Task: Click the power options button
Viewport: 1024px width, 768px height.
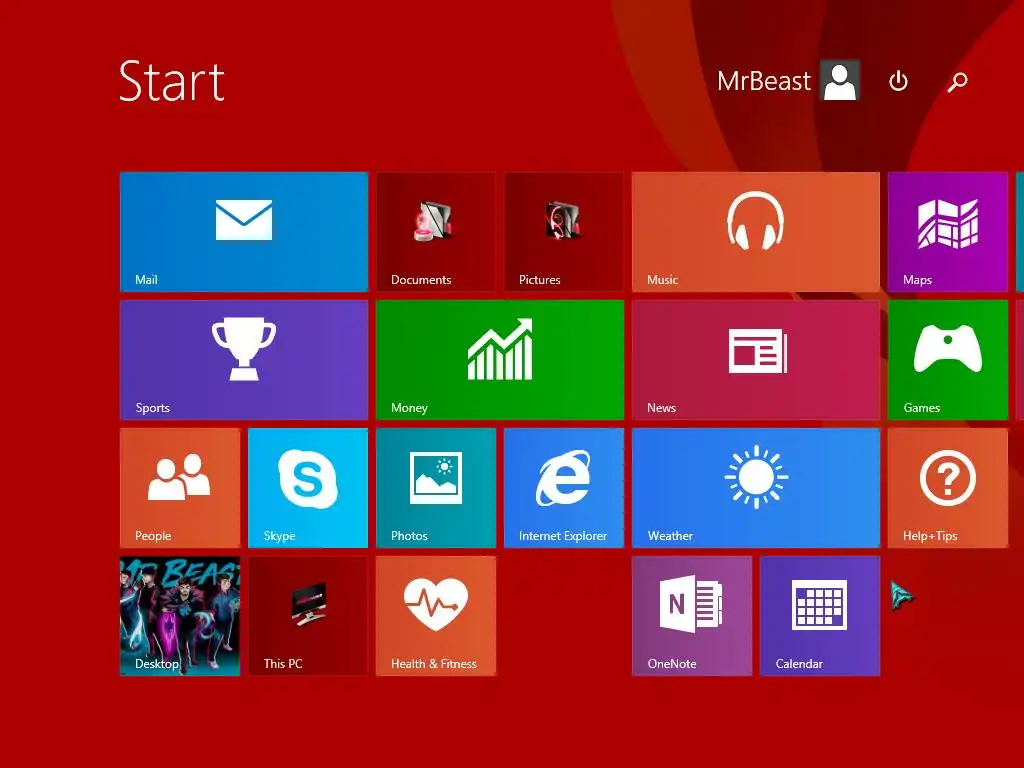Action: (x=898, y=81)
